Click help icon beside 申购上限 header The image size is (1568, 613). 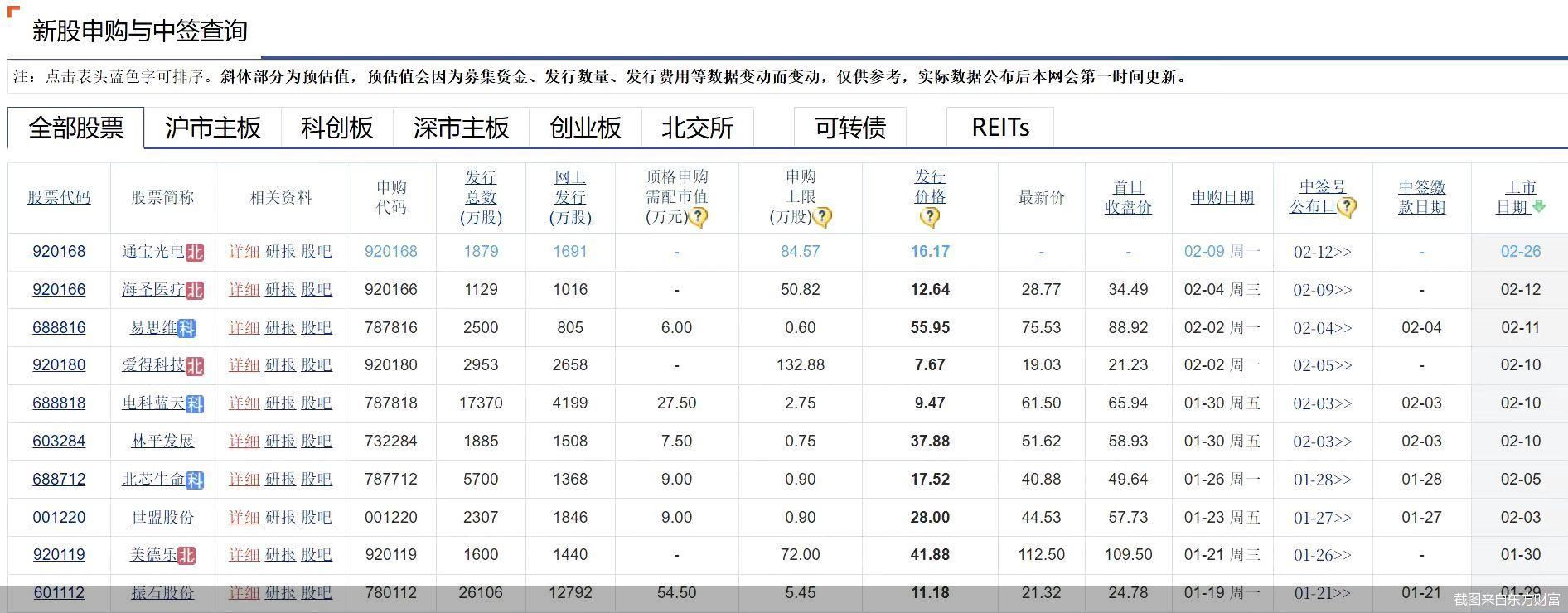click(x=822, y=217)
